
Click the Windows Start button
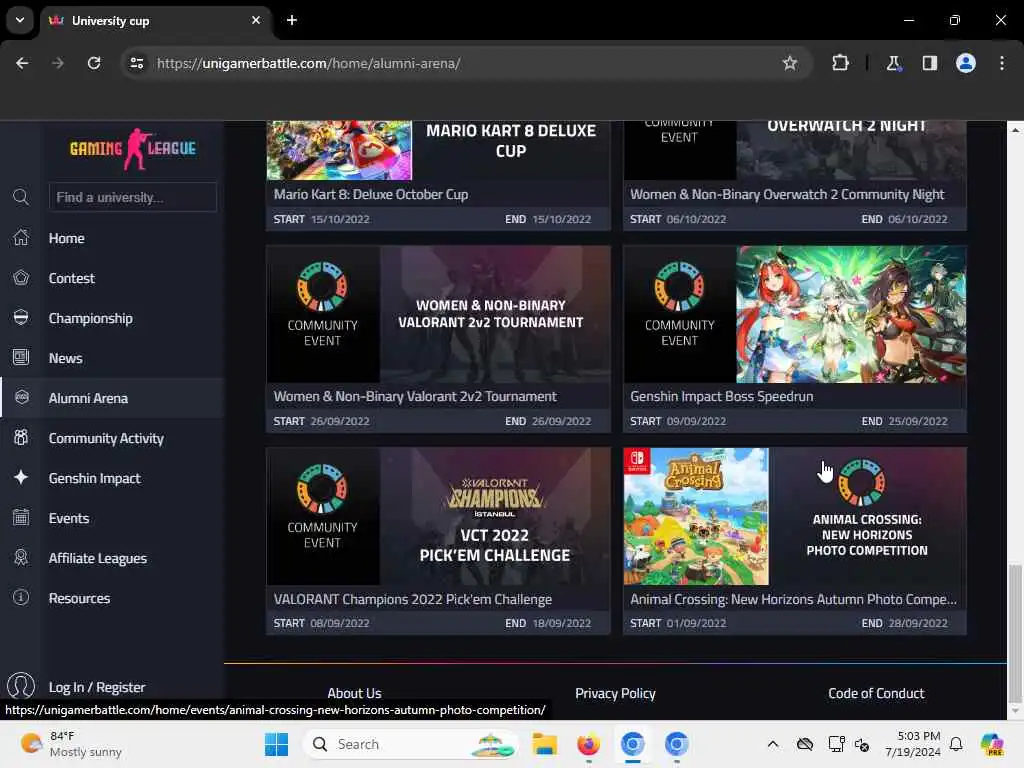click(276, 744)
